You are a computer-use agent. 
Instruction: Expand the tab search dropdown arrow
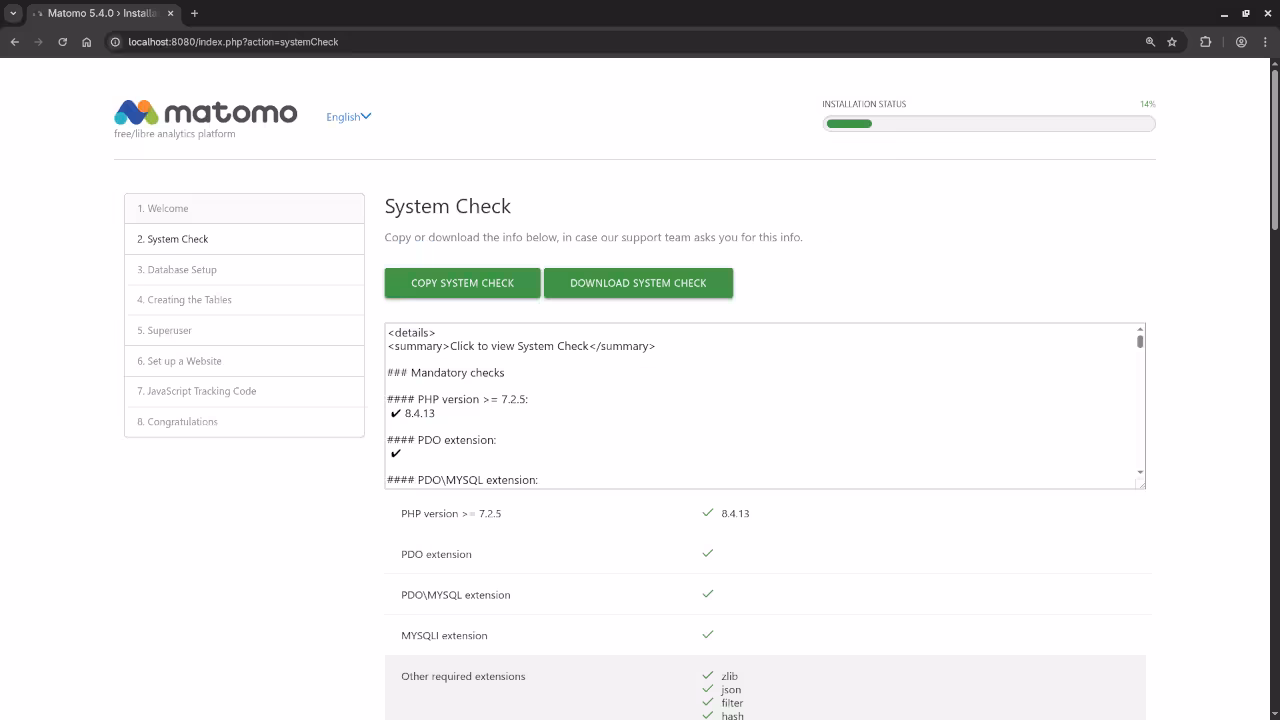click(13, 13)
